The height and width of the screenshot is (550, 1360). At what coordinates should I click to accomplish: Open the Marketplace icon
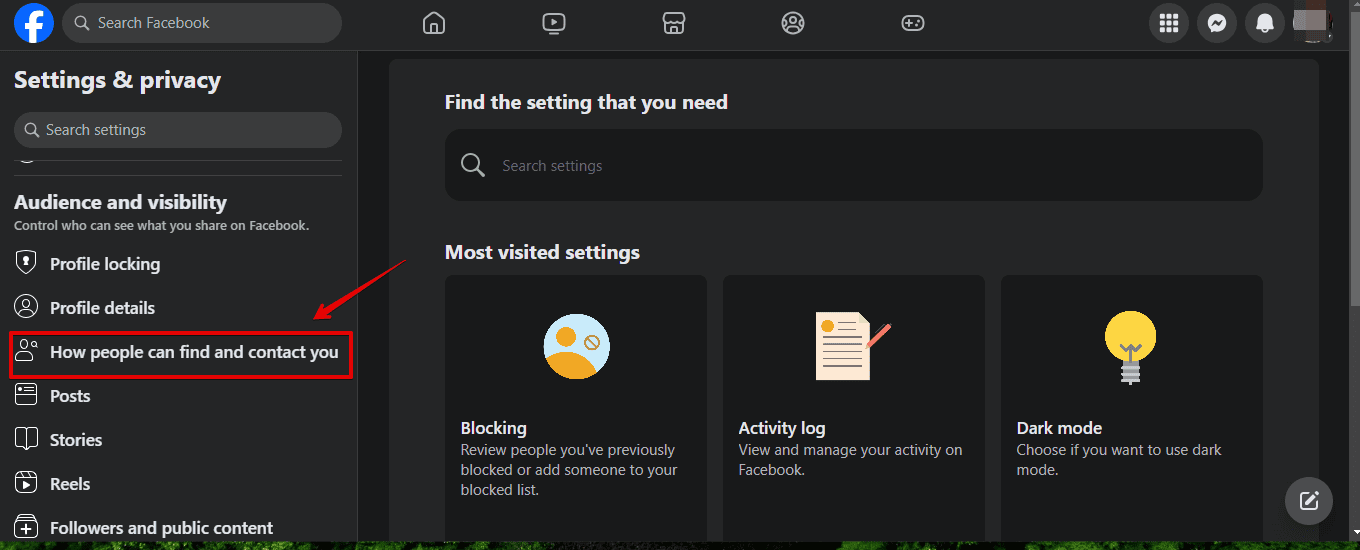[673, 23]
